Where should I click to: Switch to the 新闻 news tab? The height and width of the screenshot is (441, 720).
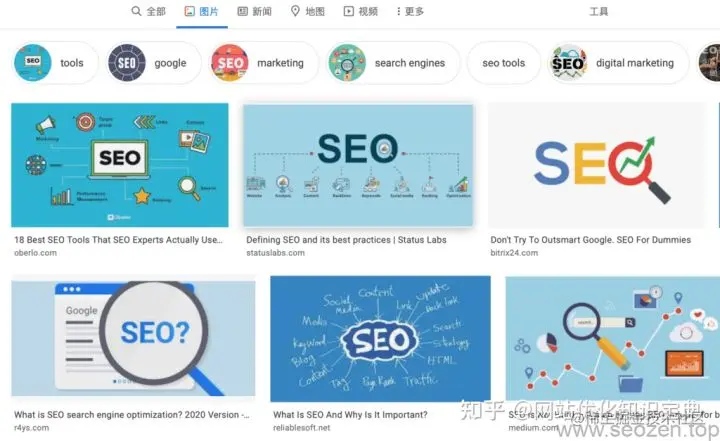pos(254,11)
